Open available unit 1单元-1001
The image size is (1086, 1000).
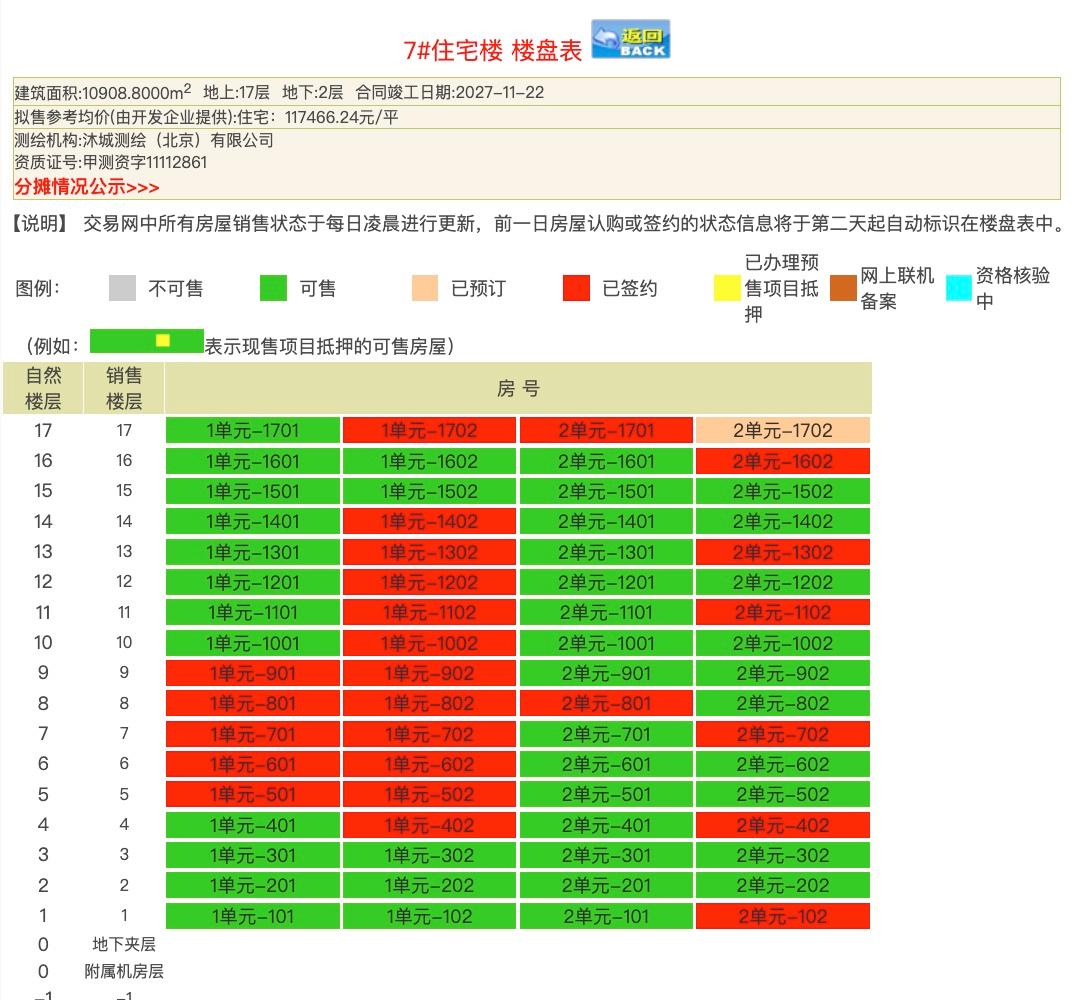tap(253, 643)
